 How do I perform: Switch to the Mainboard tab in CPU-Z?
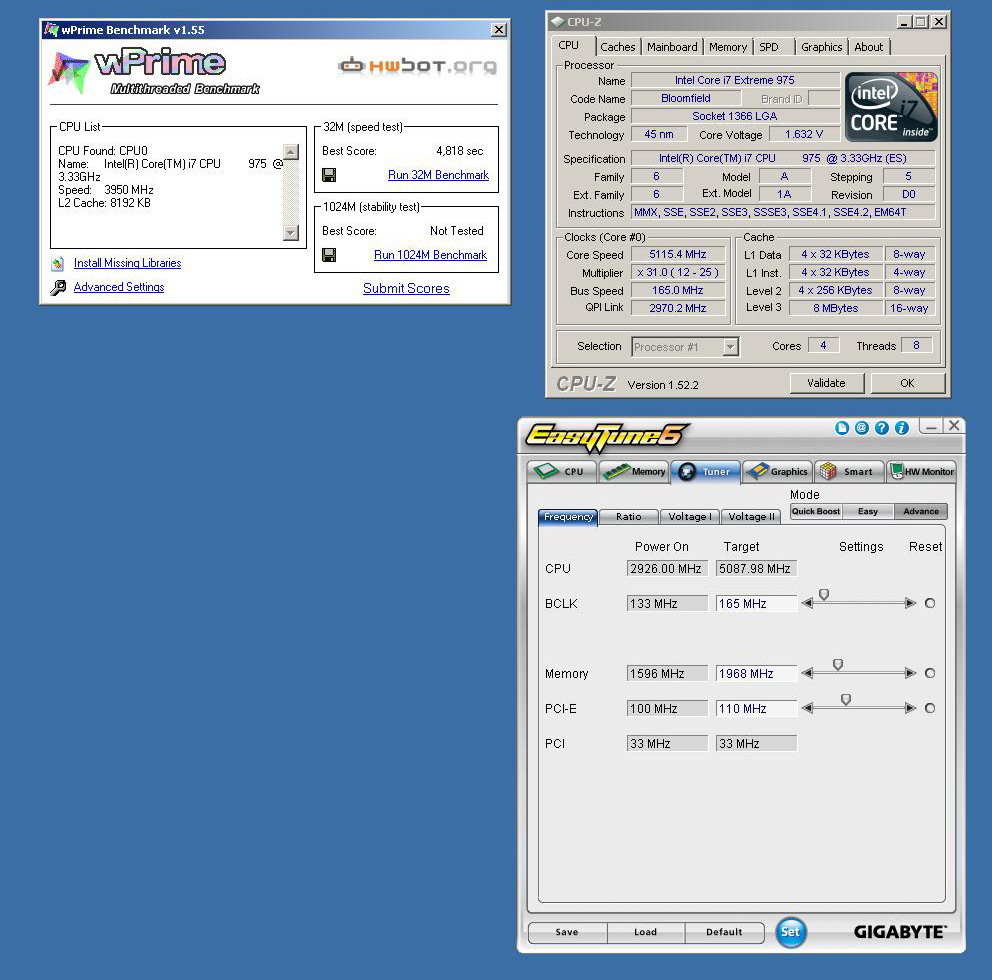pos(672,47)
